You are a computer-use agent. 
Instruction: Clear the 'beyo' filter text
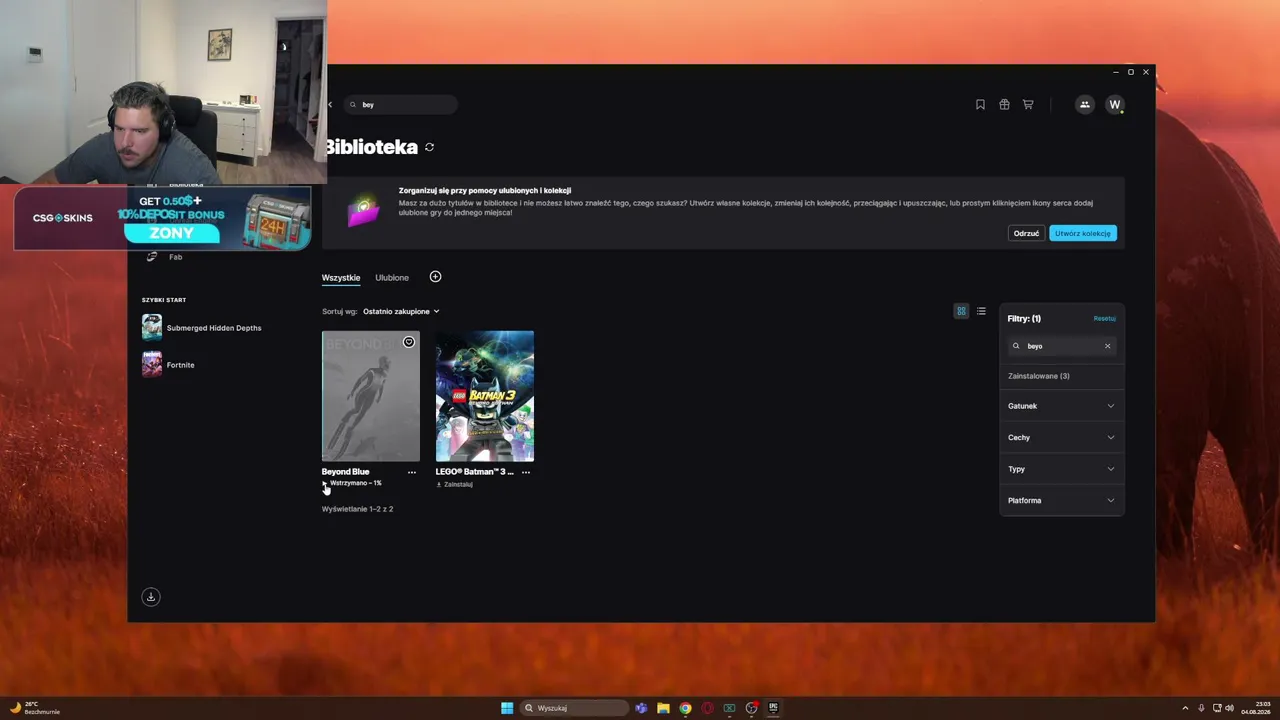1107,346
